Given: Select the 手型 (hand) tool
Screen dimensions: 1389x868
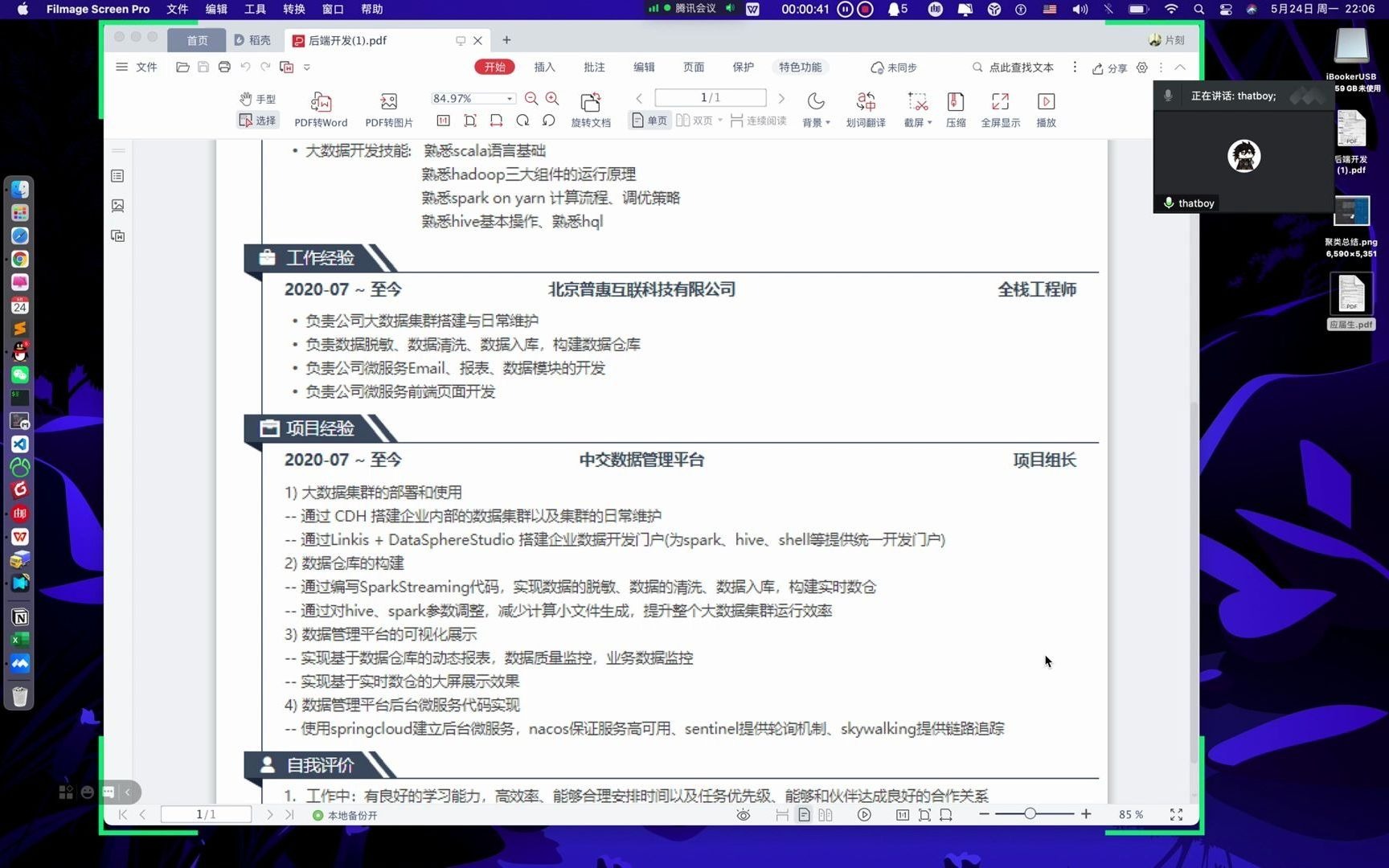Looking at the screenshot, I should [257, 98].
